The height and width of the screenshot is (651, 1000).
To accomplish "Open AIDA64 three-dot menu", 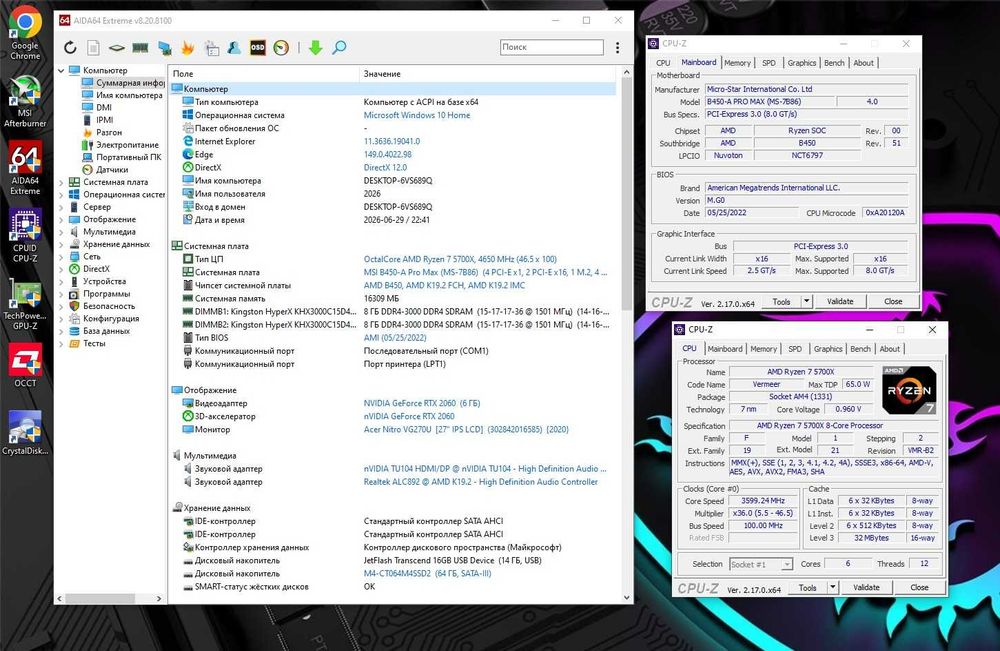I will coord(617,48).
